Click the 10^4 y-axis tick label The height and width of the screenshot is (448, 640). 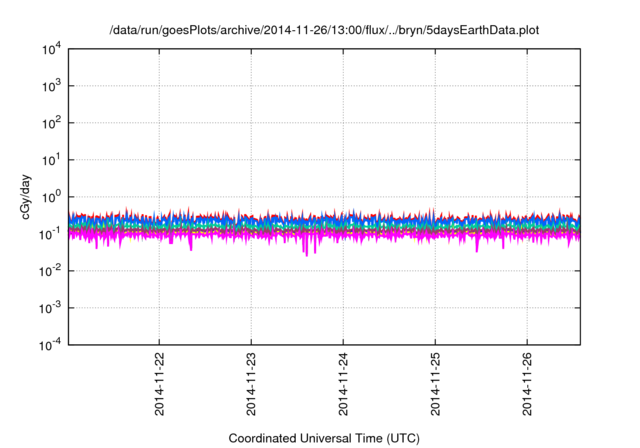[x=51, y=49]
